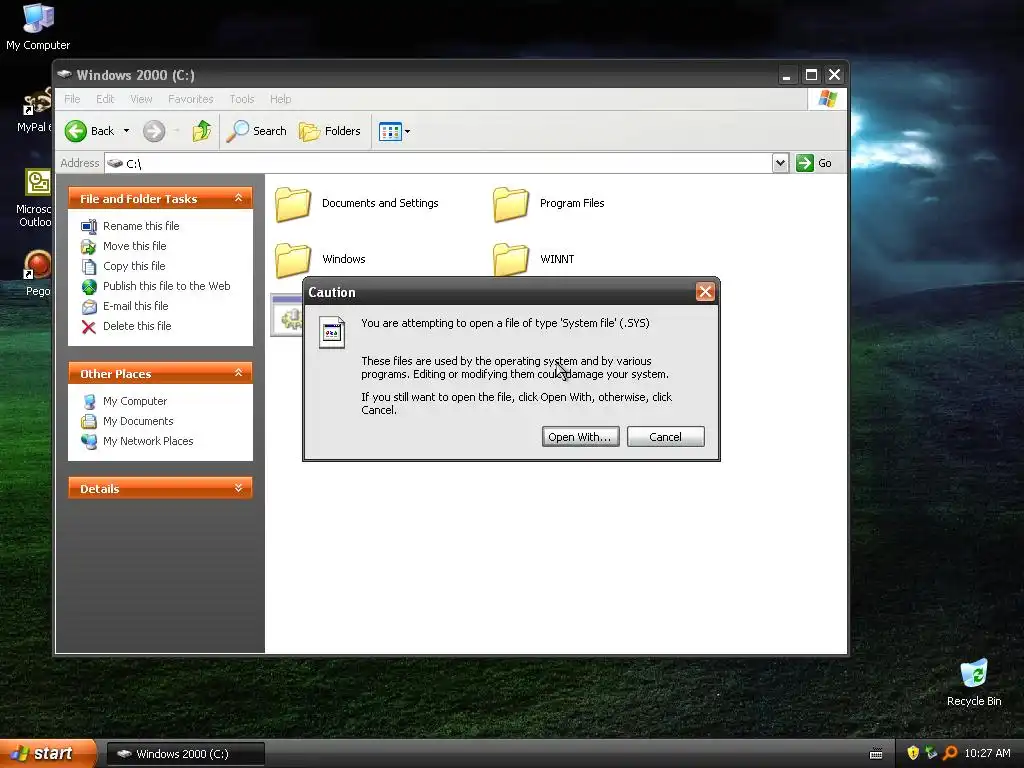Viewport: 1024px width, 768px height.
Task: Click E-mail this file
Action: click(136, 306)
